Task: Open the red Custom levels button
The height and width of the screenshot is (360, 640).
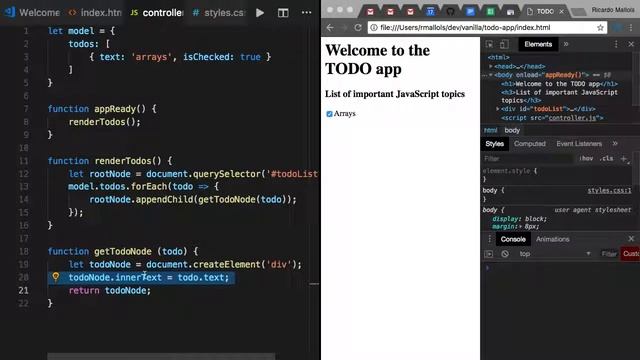Action: pyautogui.click(x=630, y=254)
